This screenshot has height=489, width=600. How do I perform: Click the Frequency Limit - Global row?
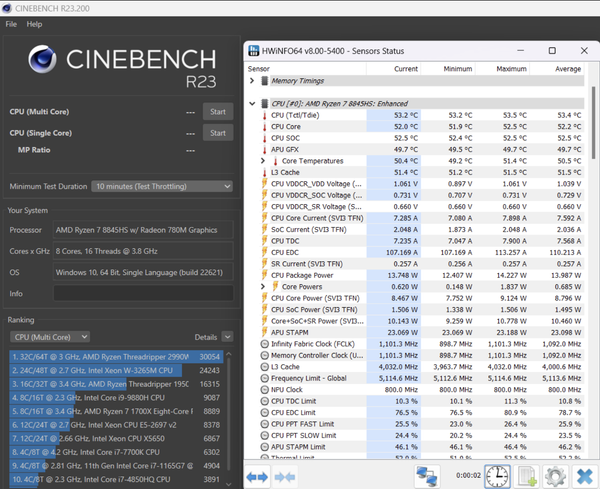tap(421, 378)
